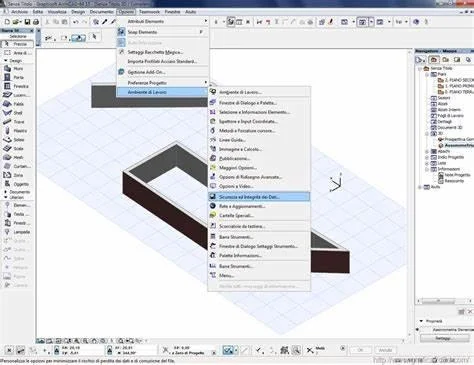Select the Solaio slab tool

pos(17,140)
